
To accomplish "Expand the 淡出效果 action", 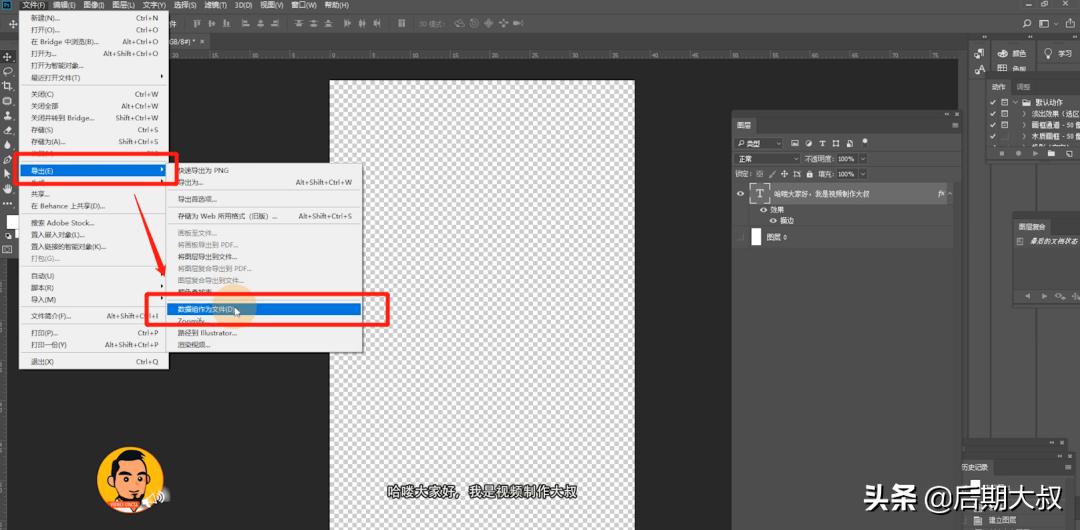I will tap(1024, 114).
